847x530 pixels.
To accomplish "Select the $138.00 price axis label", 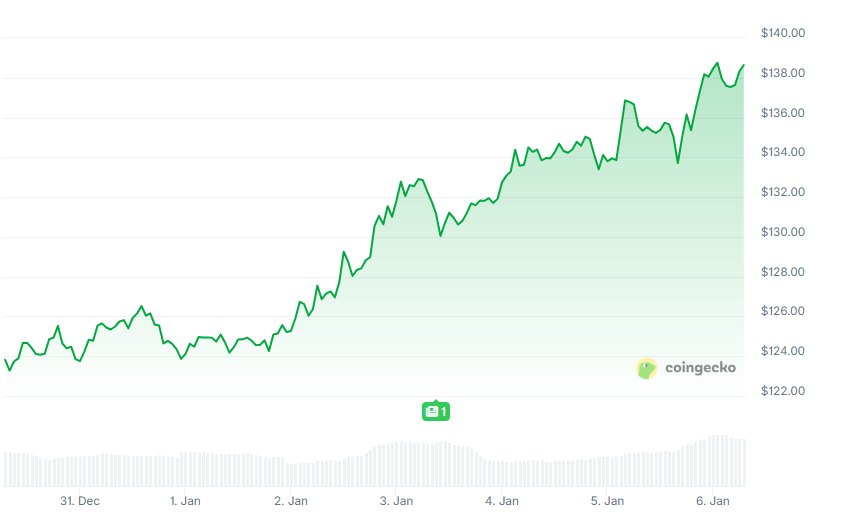I will coord(783,73).
